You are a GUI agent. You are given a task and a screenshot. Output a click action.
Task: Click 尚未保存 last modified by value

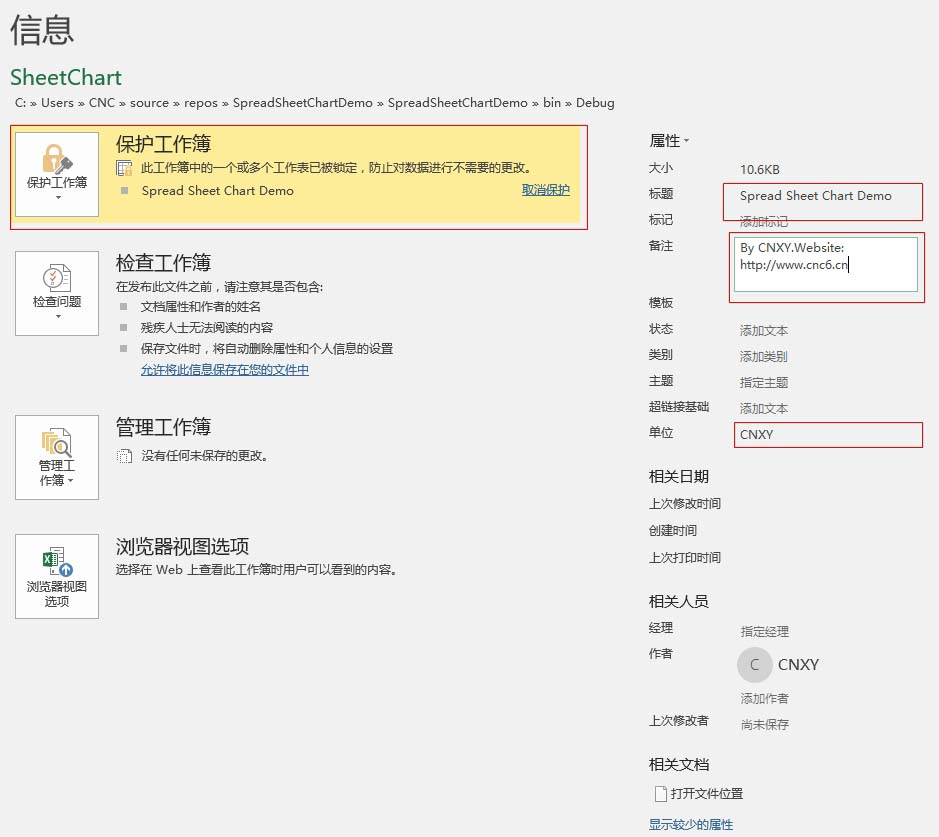(765, 724)
